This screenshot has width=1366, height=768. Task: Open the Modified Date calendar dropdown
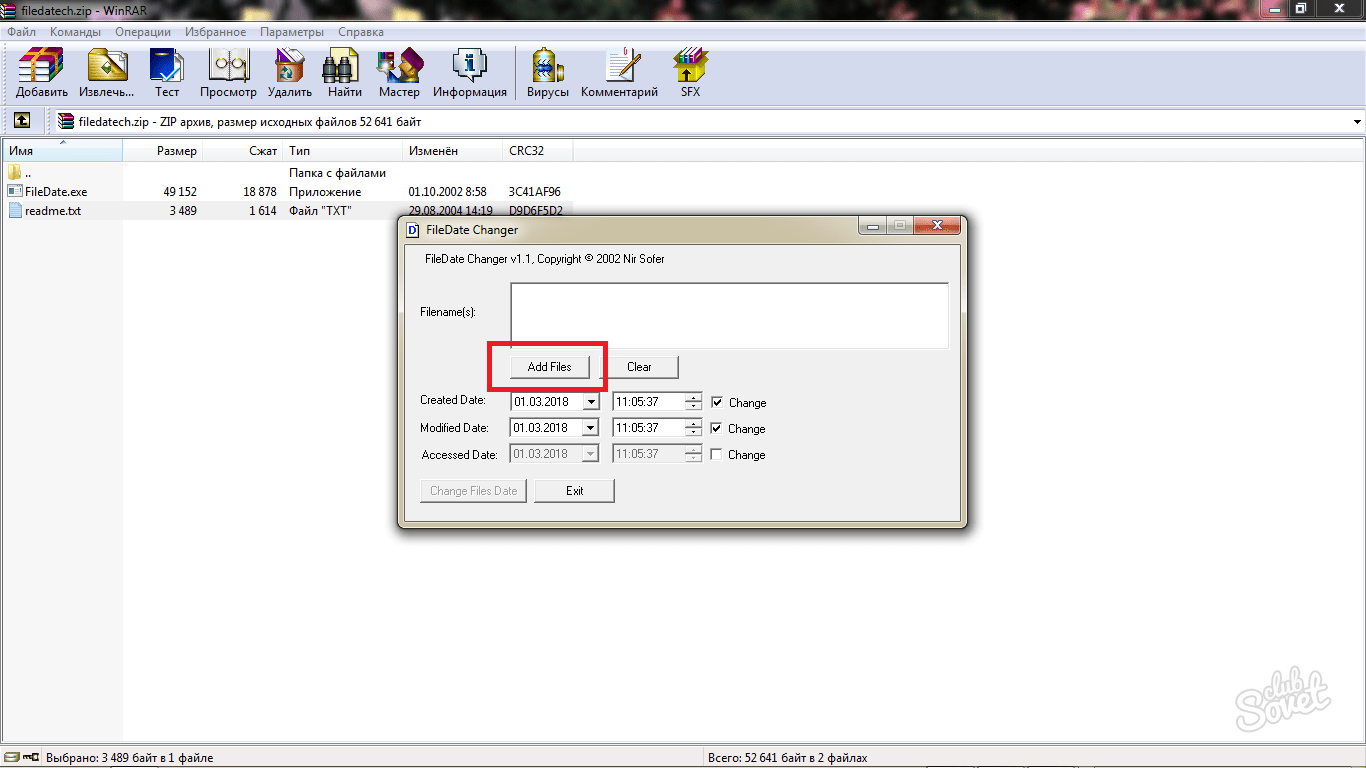pyautogui.click(x=591, y=428)
